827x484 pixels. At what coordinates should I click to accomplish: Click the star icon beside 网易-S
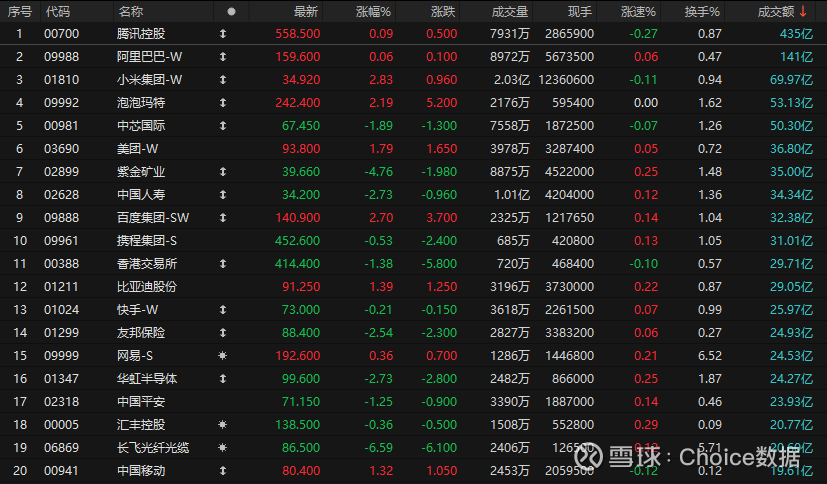(x=223, y=355)
